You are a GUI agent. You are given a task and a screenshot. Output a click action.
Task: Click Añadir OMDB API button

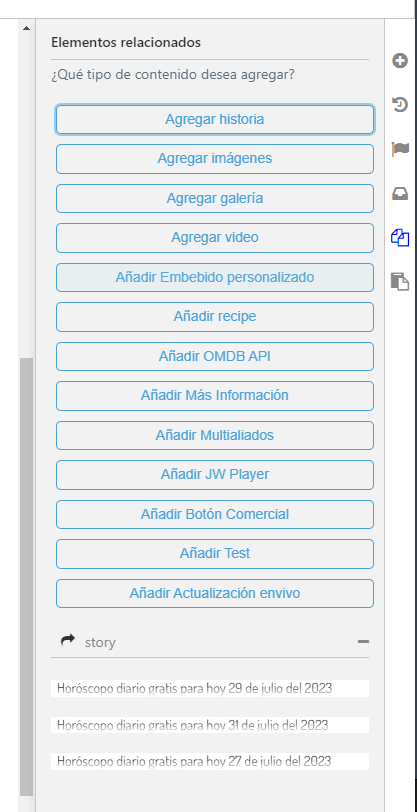(215, 356)
